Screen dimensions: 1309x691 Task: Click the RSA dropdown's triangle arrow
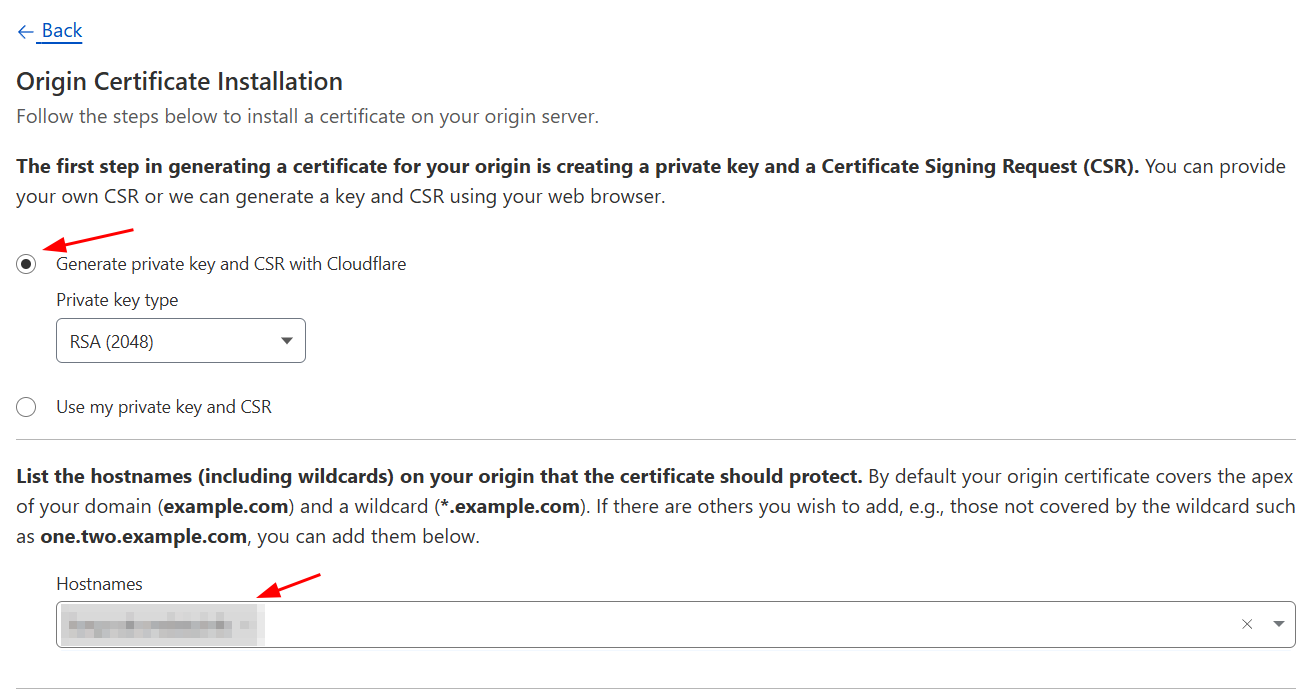[287, 341]
